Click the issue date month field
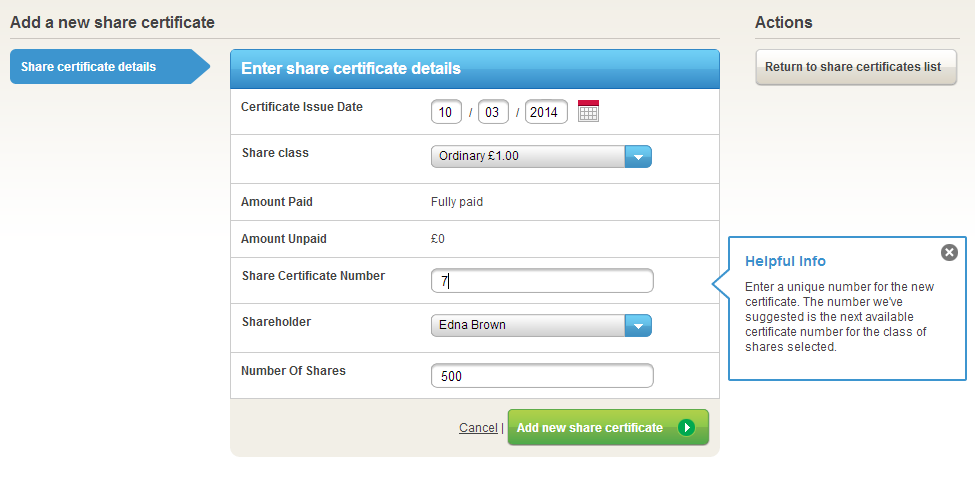Viewport: 975px width, 481px height. click(x=493, y=112)
